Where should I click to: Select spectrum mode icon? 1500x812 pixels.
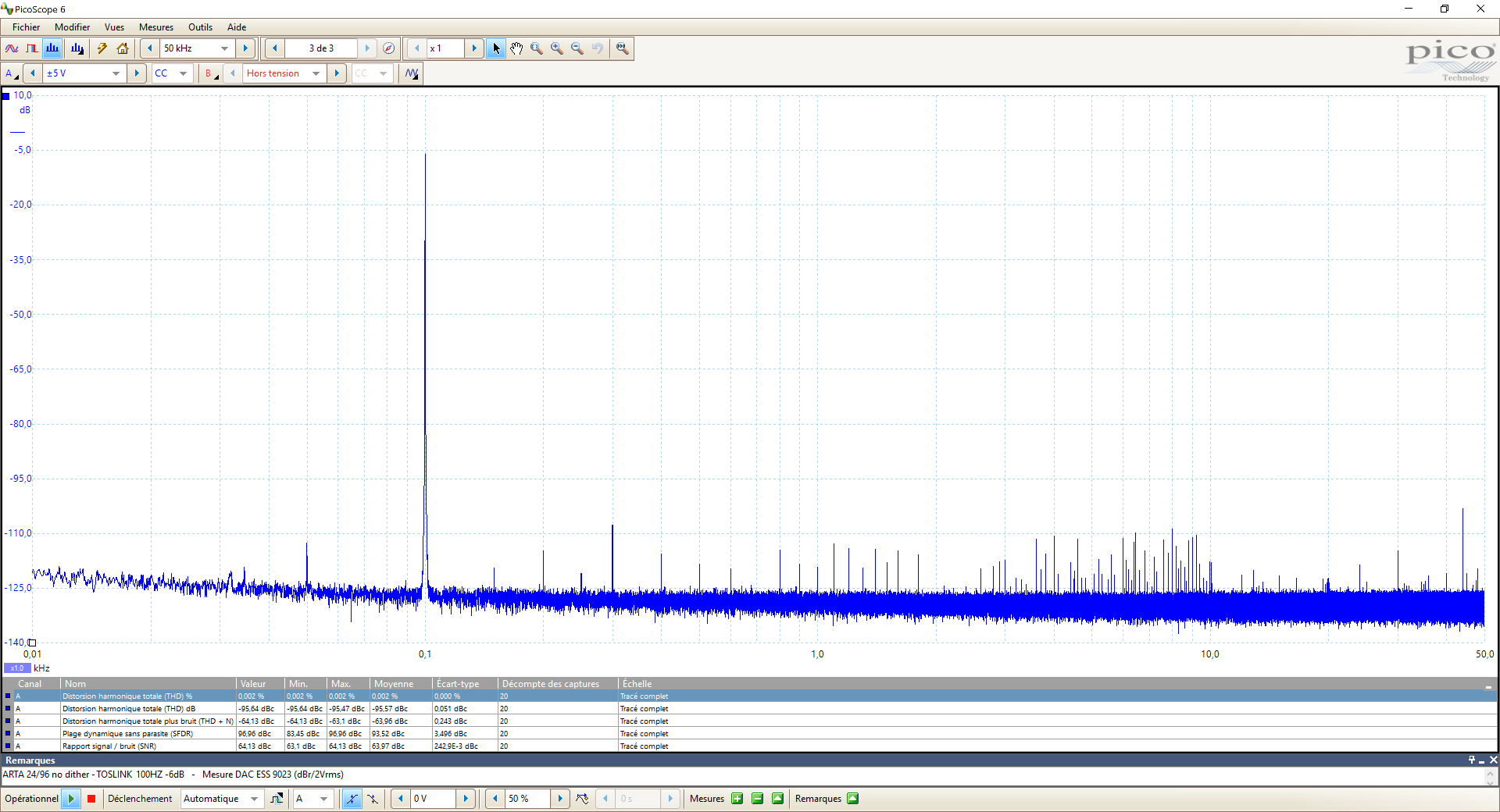[52, 48]
